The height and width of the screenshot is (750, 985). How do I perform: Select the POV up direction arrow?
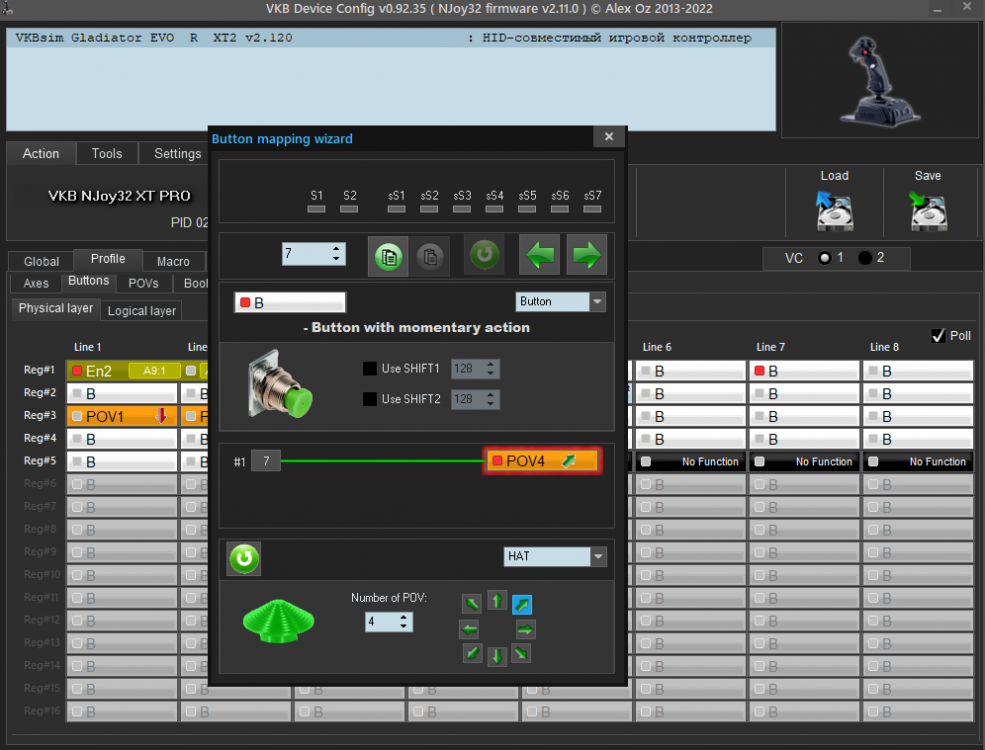click(497, 602)
